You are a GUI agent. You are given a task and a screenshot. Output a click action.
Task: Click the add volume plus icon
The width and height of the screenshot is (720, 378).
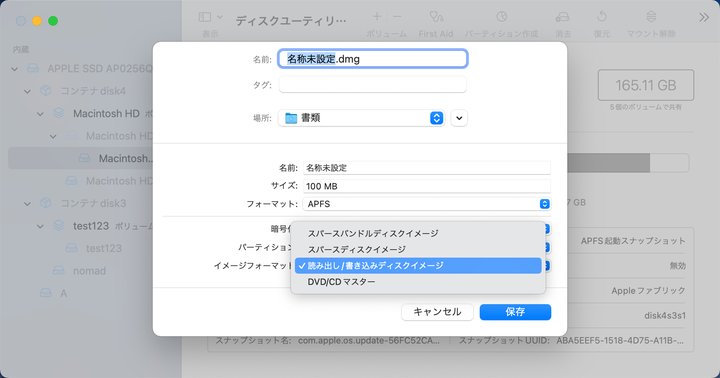(377, 17)
